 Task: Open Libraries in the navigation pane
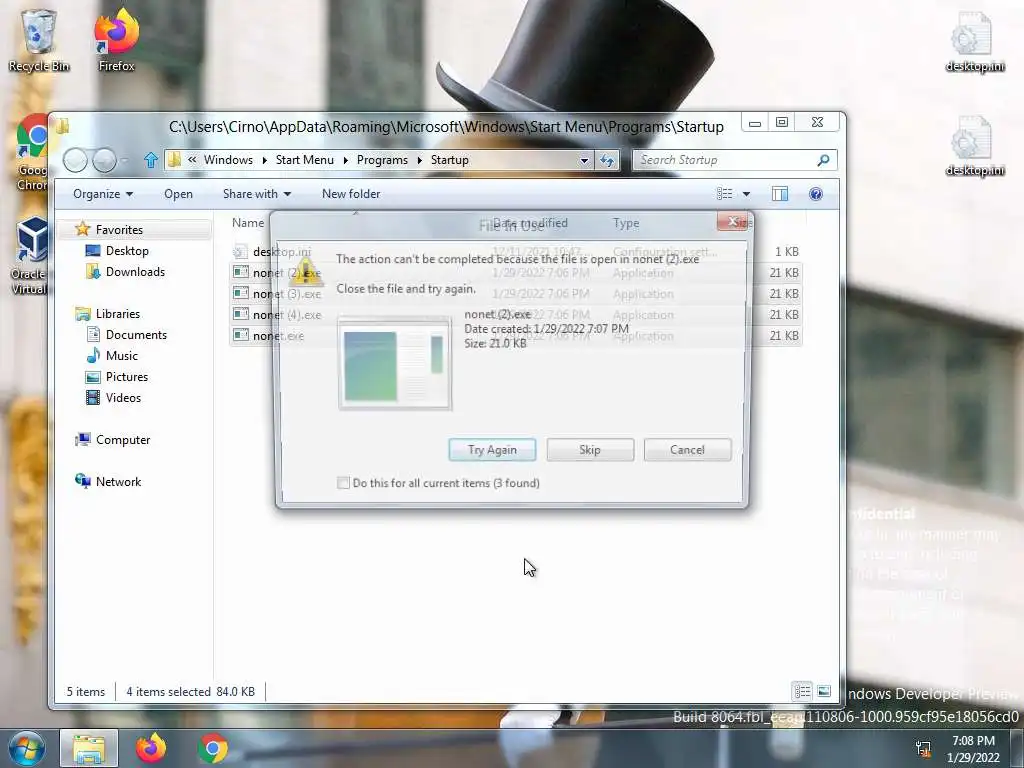pyautogui.click(x=118, y=313)
